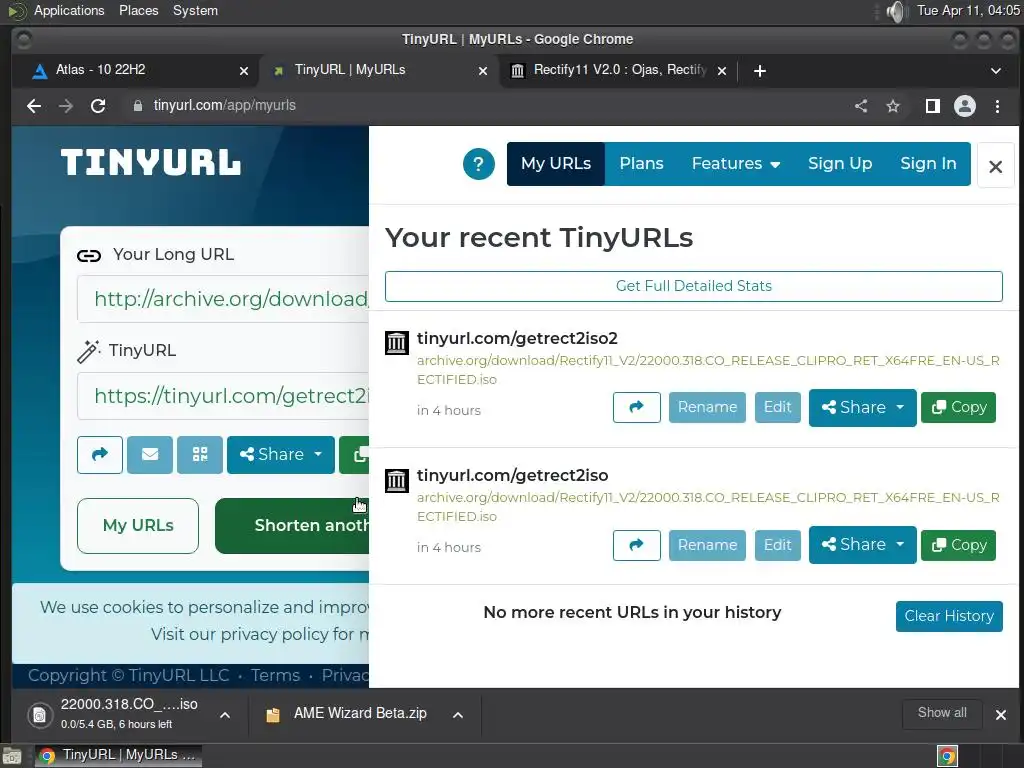Screen dimensions: 1024x768
Task: Copy the tinyurl.com/getrect2iso link
Action: (x=959, y=545)
